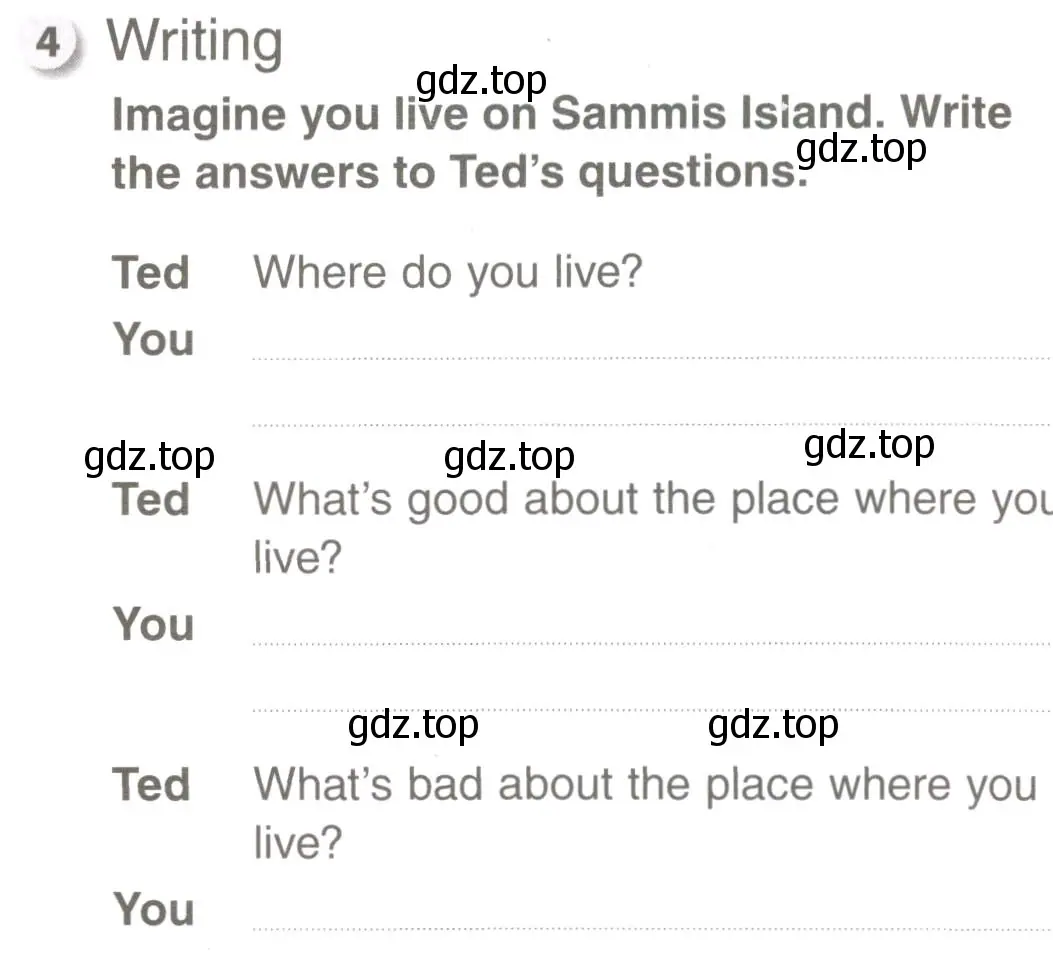Click the answer line after What's bad question

(651, 929)
